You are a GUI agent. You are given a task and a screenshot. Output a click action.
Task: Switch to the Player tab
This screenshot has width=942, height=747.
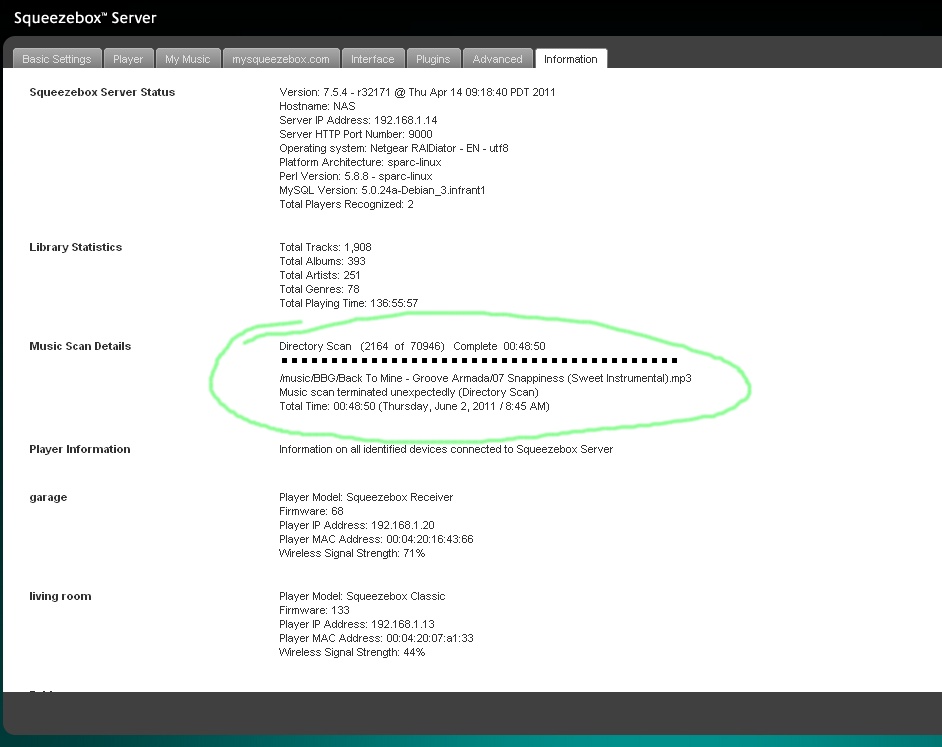(x=128, y=59)
